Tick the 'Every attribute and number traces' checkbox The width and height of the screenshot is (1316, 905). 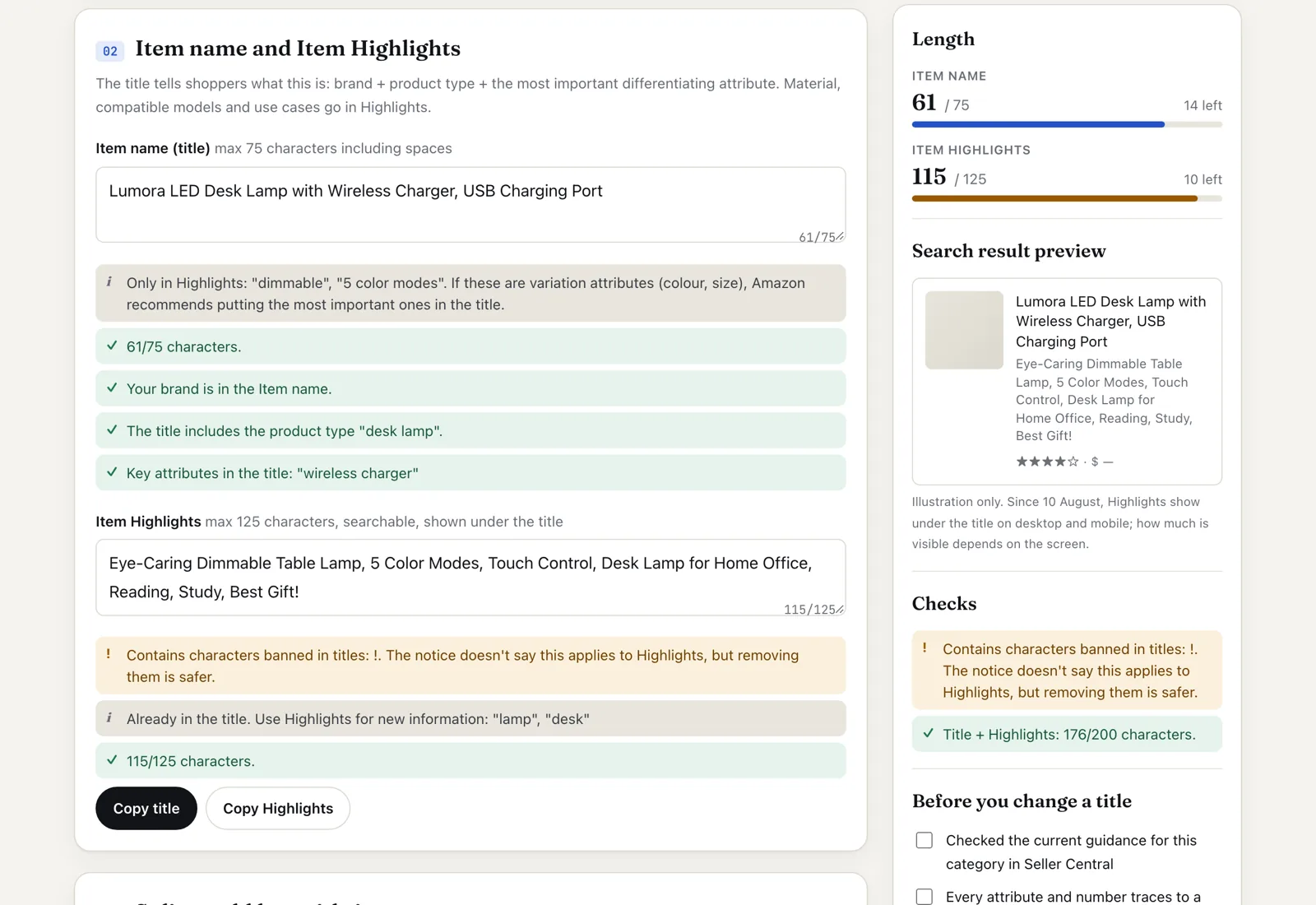pyautogui.click(x=924, y=897)
